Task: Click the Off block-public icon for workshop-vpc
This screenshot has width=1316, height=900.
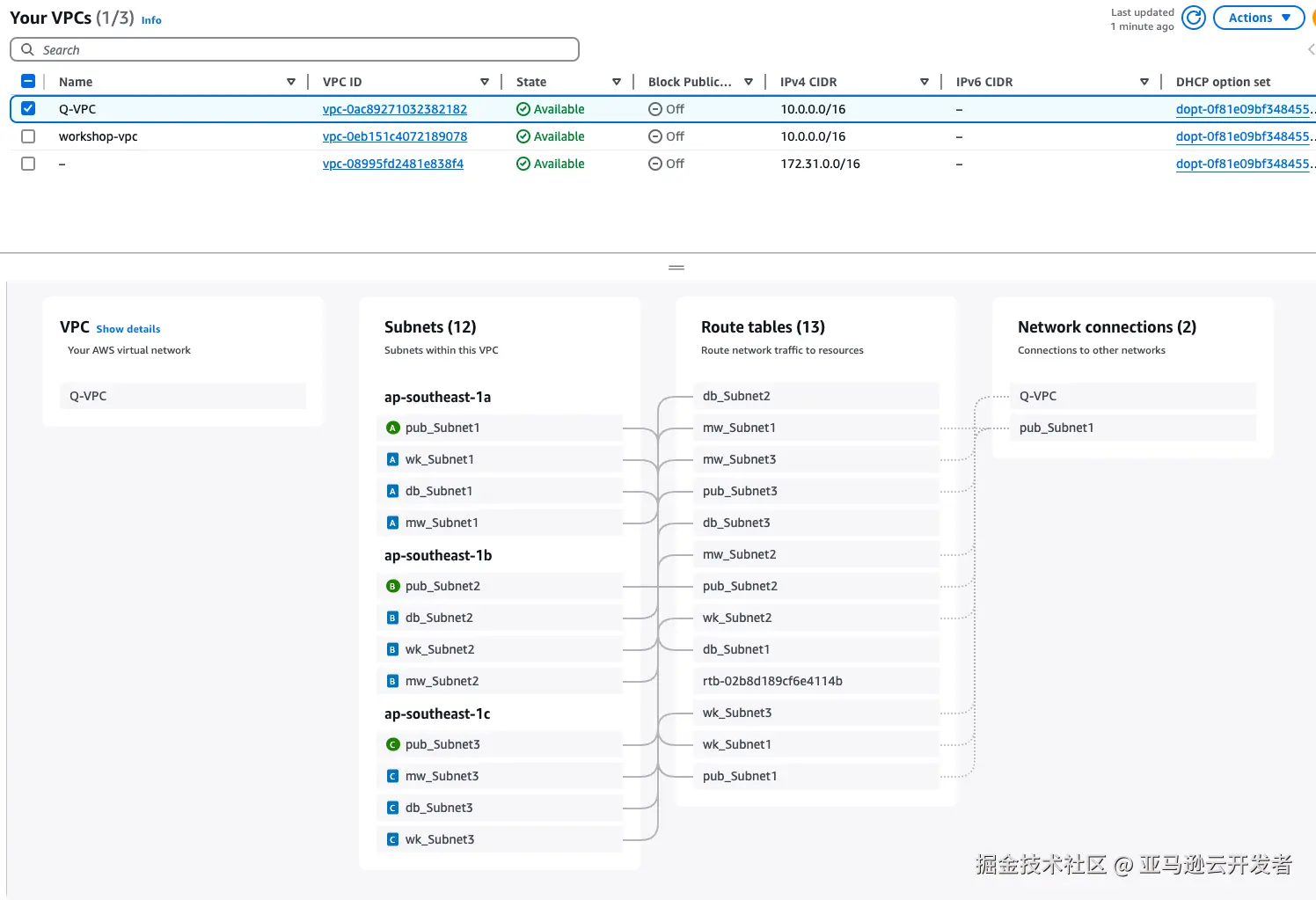Action: (655, 136)
